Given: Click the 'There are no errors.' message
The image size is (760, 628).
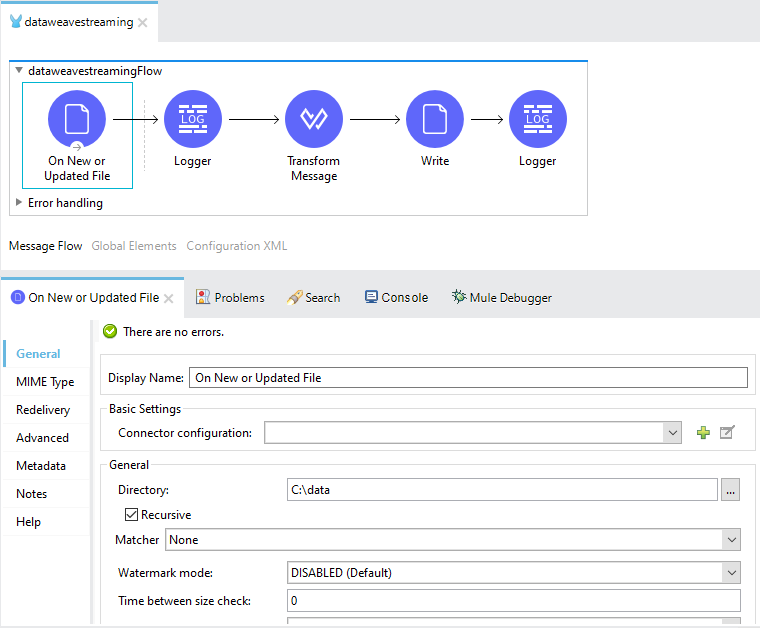Looking at the screenshot, I should point(174,332).
